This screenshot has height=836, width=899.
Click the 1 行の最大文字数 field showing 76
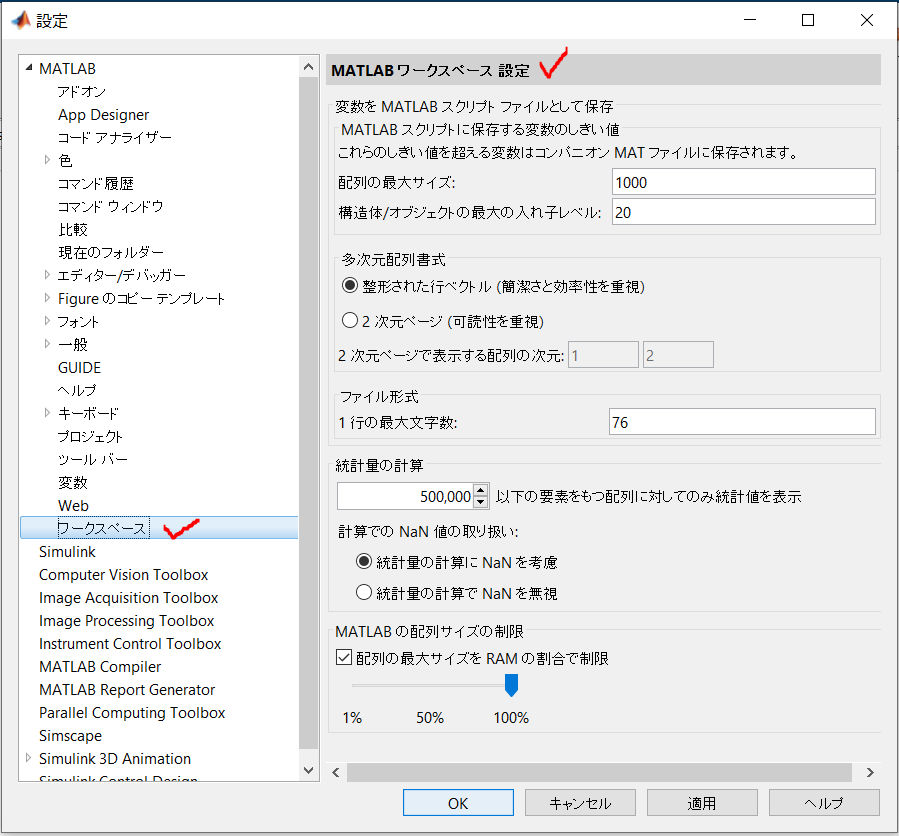tap(742, 422)
